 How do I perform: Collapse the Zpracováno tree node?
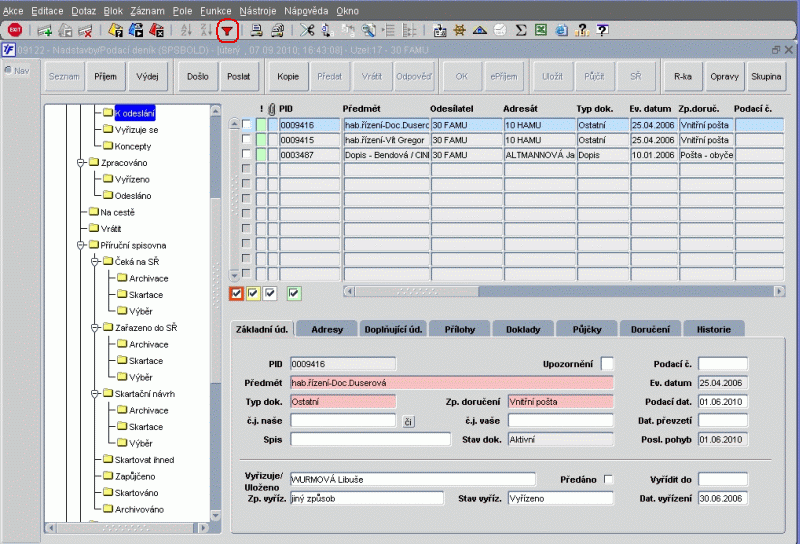(79, 162)
